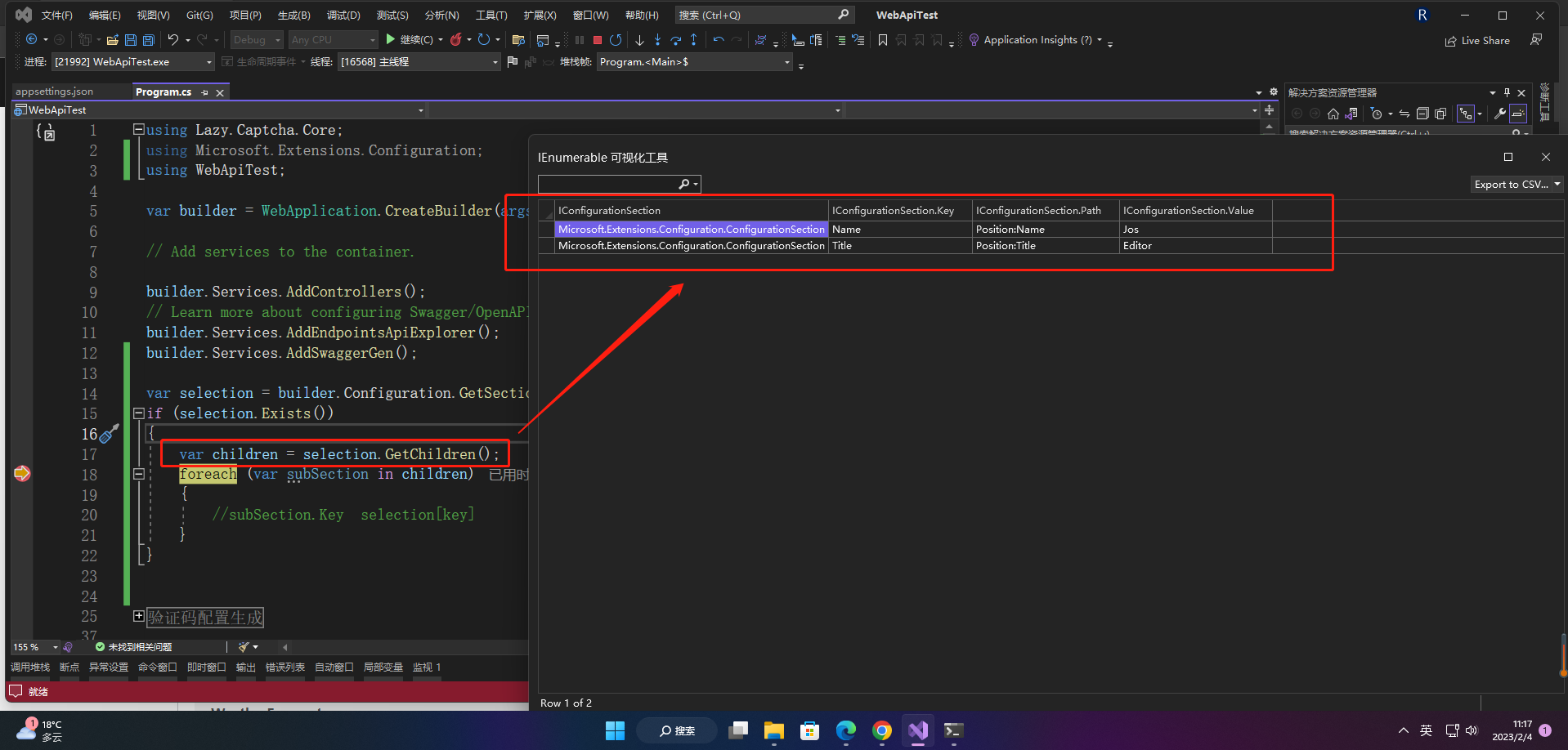The width and height of the screenshot is (1568, 750).
Task: Toggle Preview Selected Items in Solution Explorer
Action: [1518, 114]
